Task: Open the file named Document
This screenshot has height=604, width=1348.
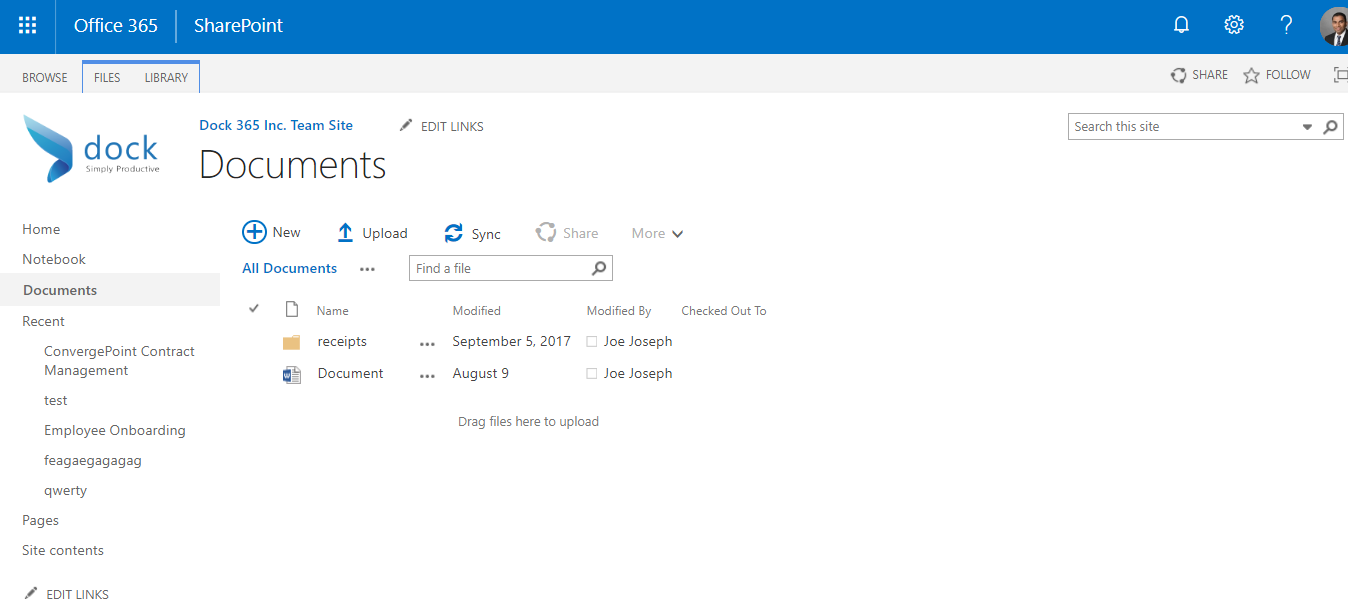Action: tap(351, 374)
